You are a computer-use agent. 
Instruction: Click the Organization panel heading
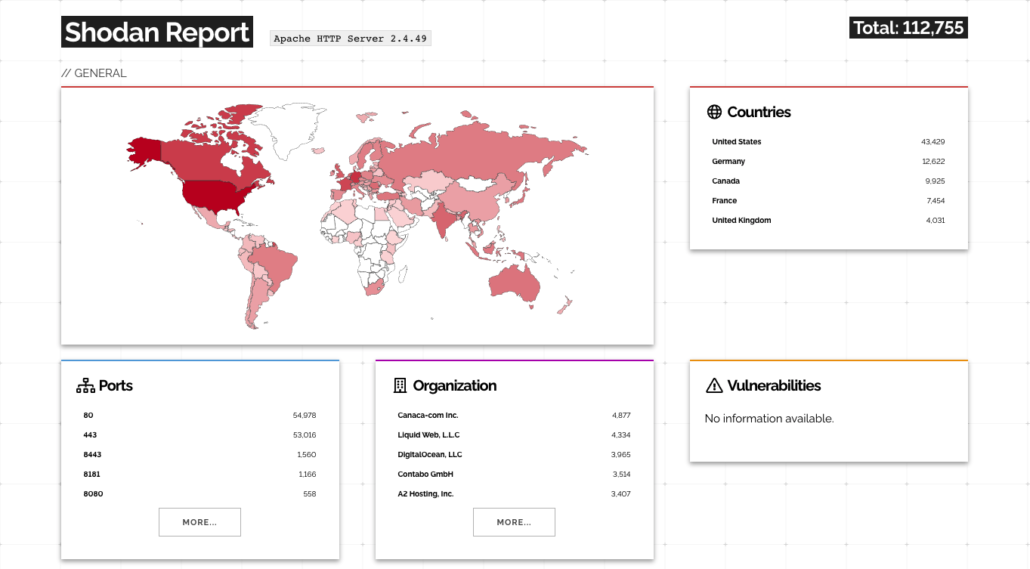click(x=455, y=386)
